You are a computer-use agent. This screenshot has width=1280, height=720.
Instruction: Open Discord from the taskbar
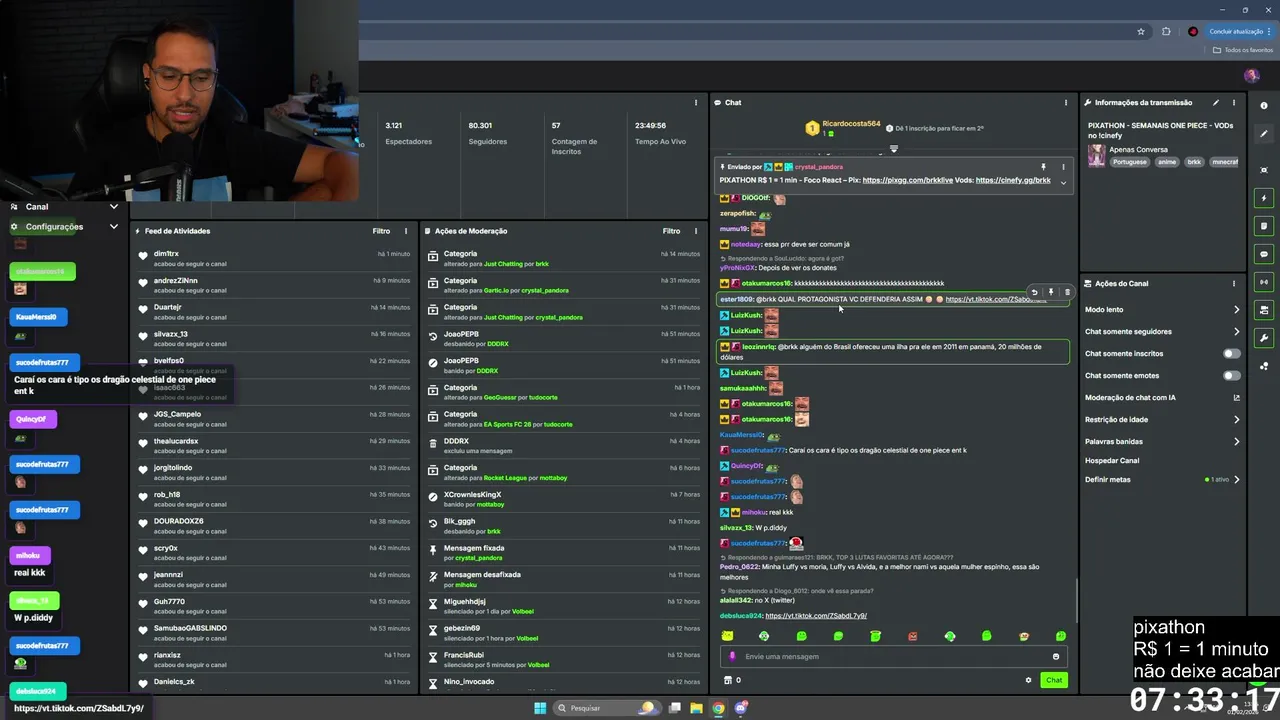click(x=741, y=708)
